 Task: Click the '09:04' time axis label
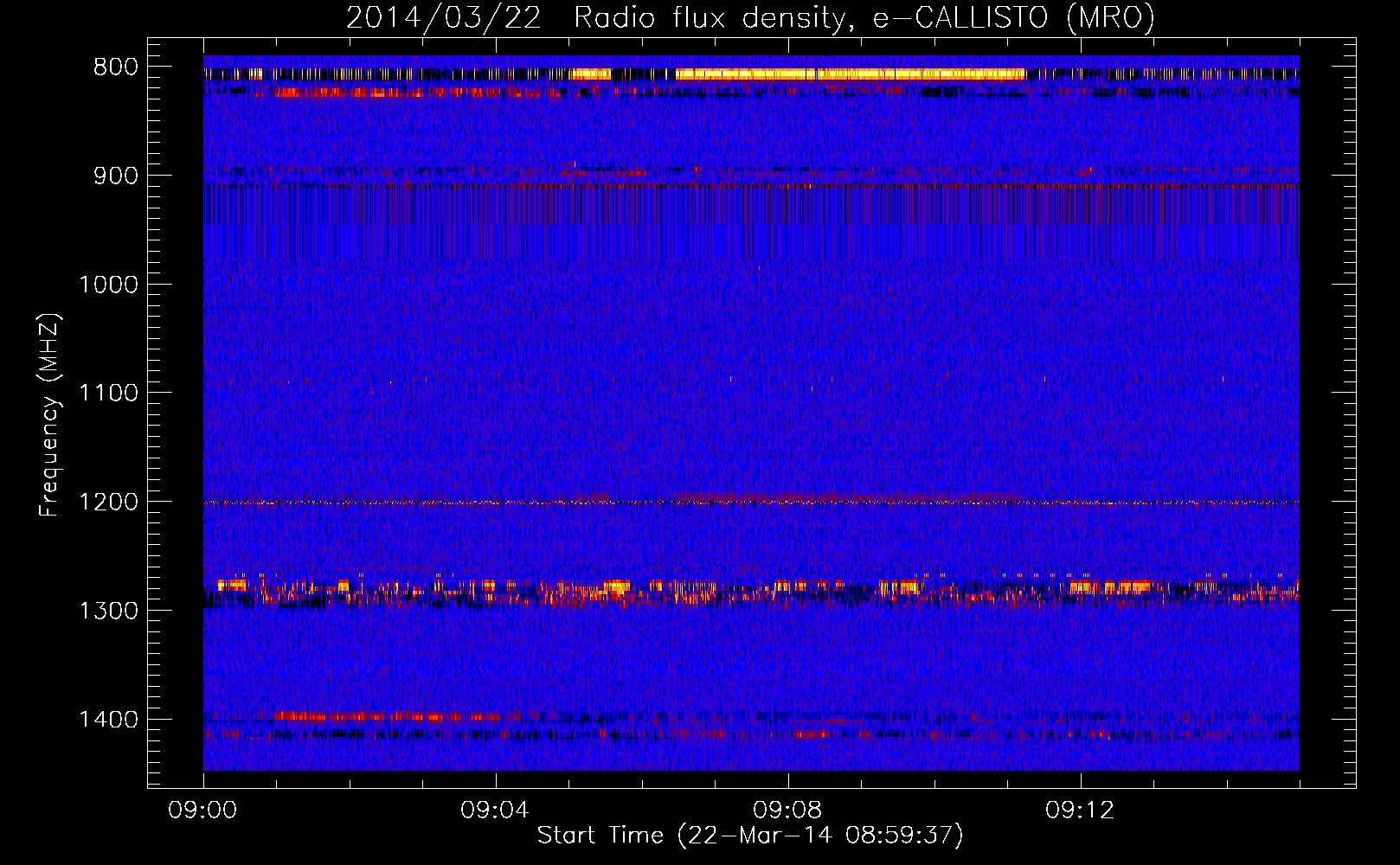coord(495,811)
